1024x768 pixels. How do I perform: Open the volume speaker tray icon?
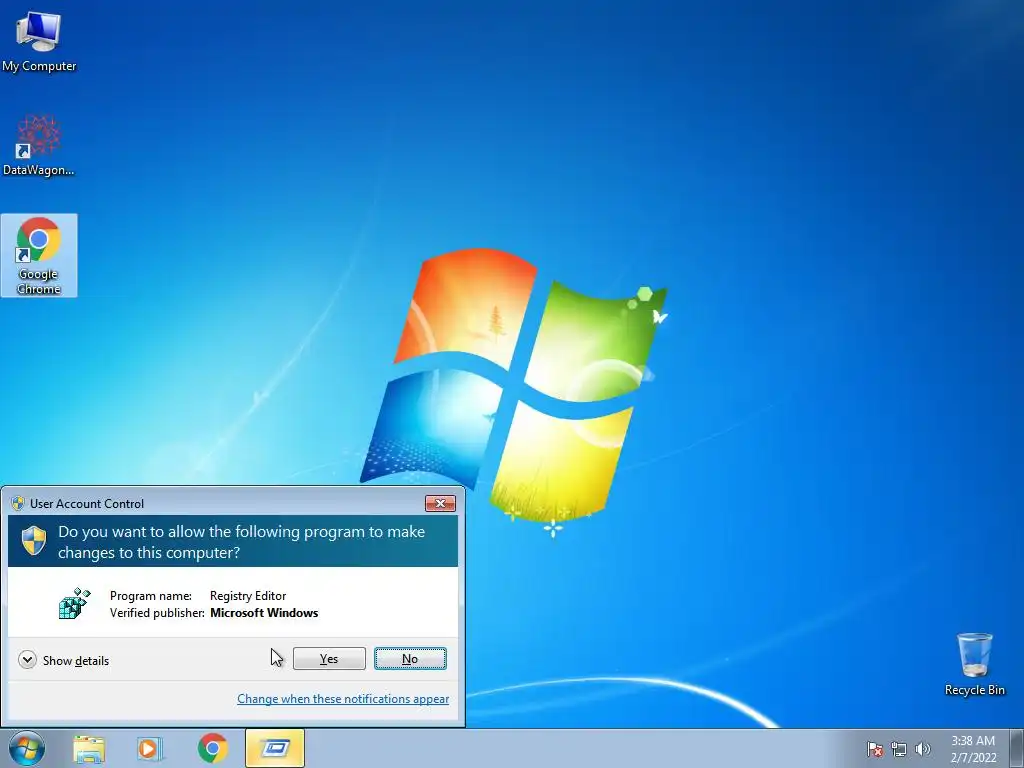(x=923, y=749)
